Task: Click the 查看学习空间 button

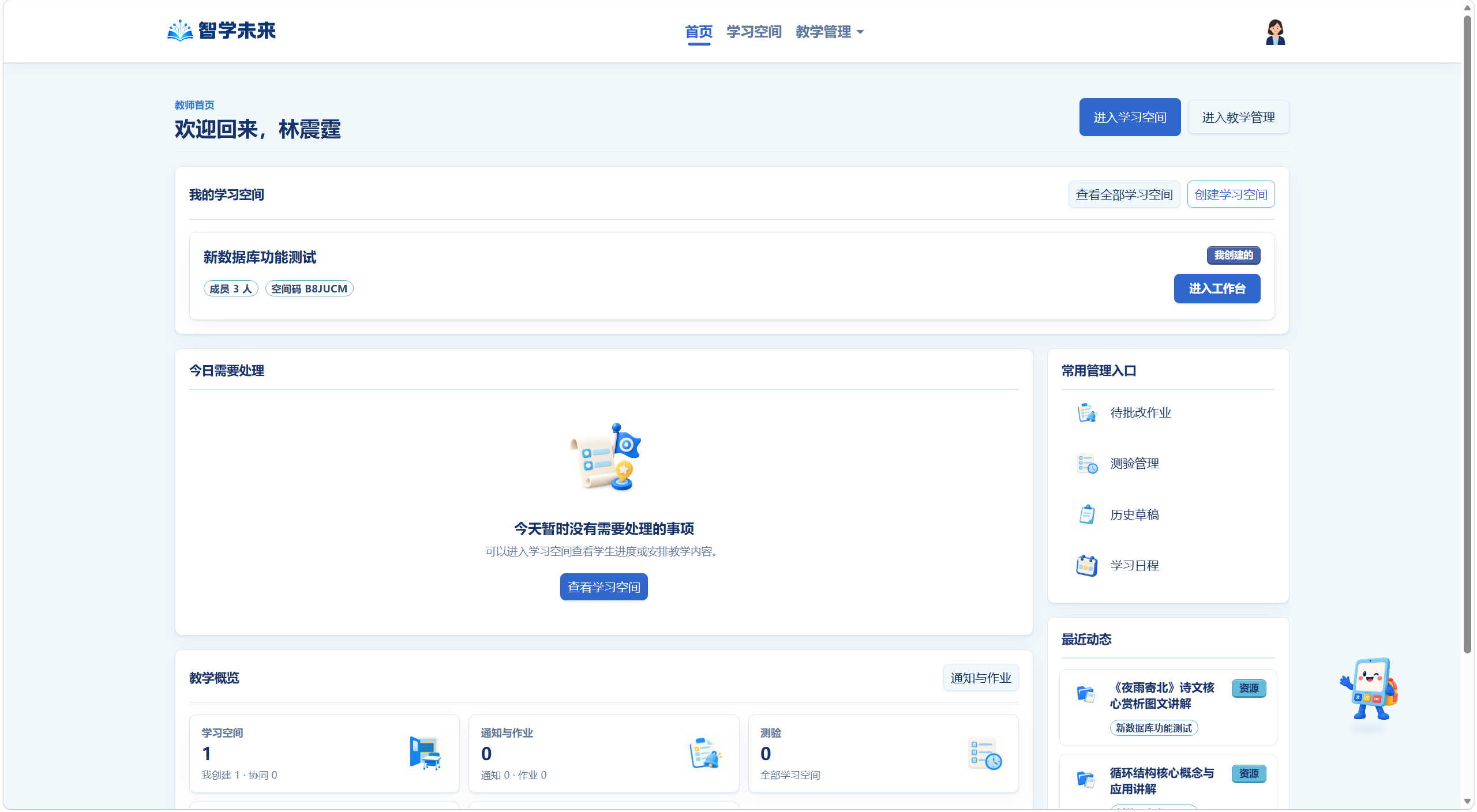Action: pyautogui.click(x=603, y=587)
